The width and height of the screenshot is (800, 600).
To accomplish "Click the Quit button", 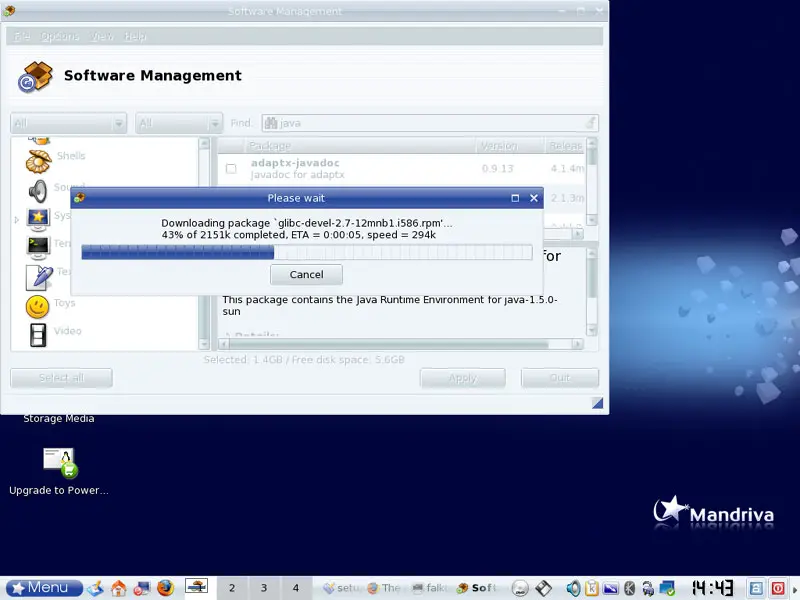I will tap(560, 378).
